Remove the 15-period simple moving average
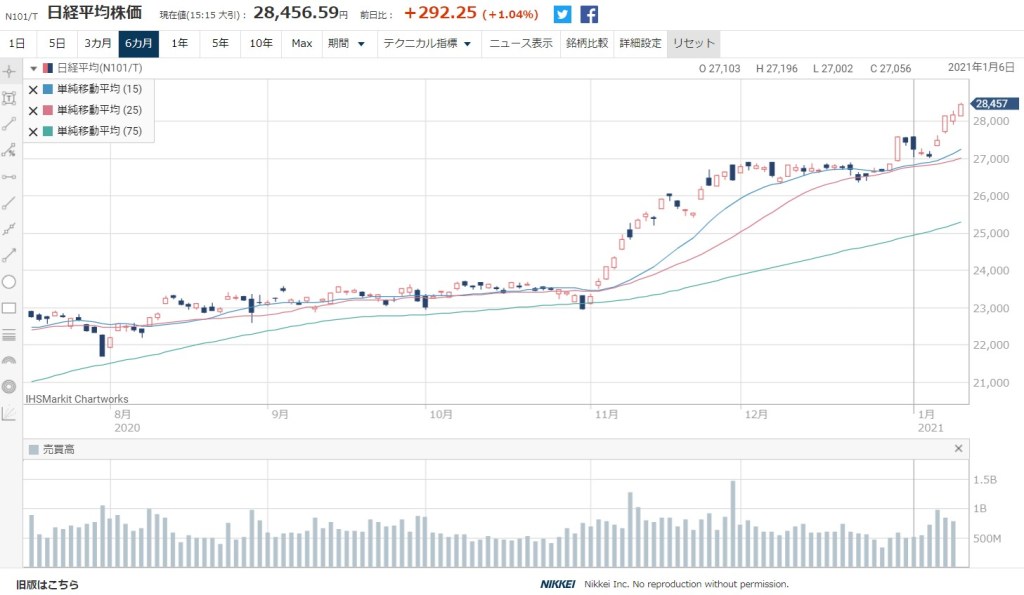Image resolution: width=1024 pixels, height=595 pixels. tap(33, 89)
